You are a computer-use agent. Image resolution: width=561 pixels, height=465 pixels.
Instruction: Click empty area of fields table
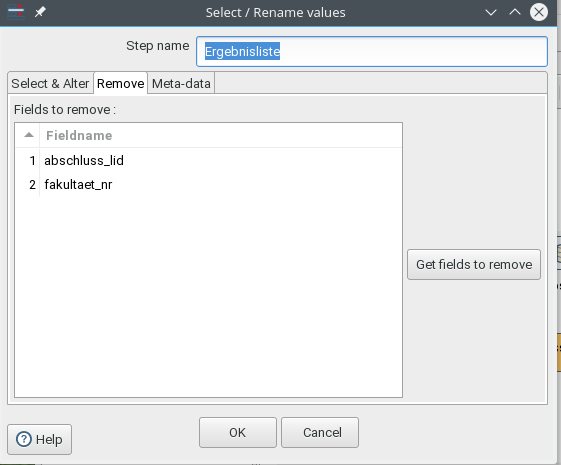(x=209, y=297)
